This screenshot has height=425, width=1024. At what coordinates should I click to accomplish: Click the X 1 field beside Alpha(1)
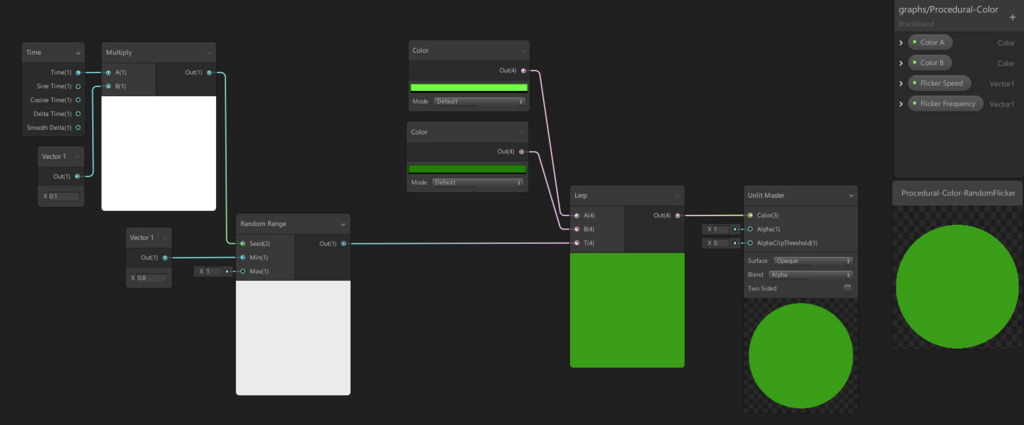[722, 229]
